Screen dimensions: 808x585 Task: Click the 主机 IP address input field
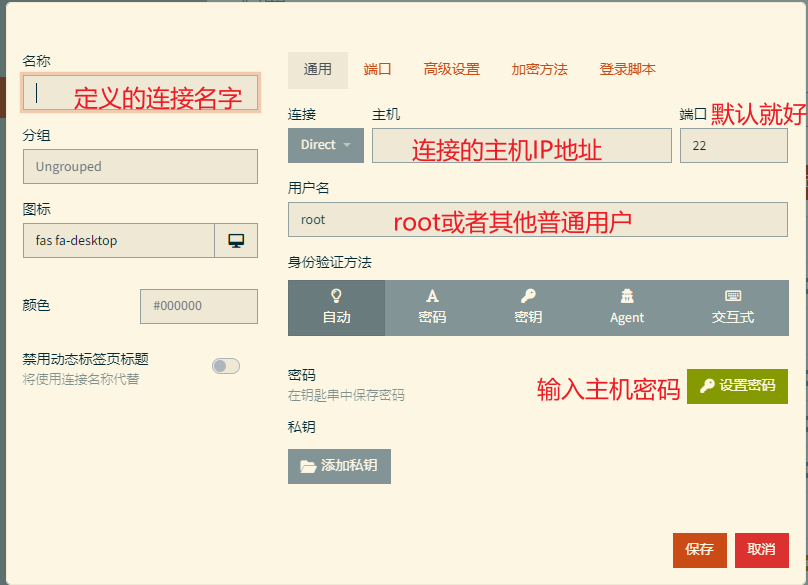[520, 145]
